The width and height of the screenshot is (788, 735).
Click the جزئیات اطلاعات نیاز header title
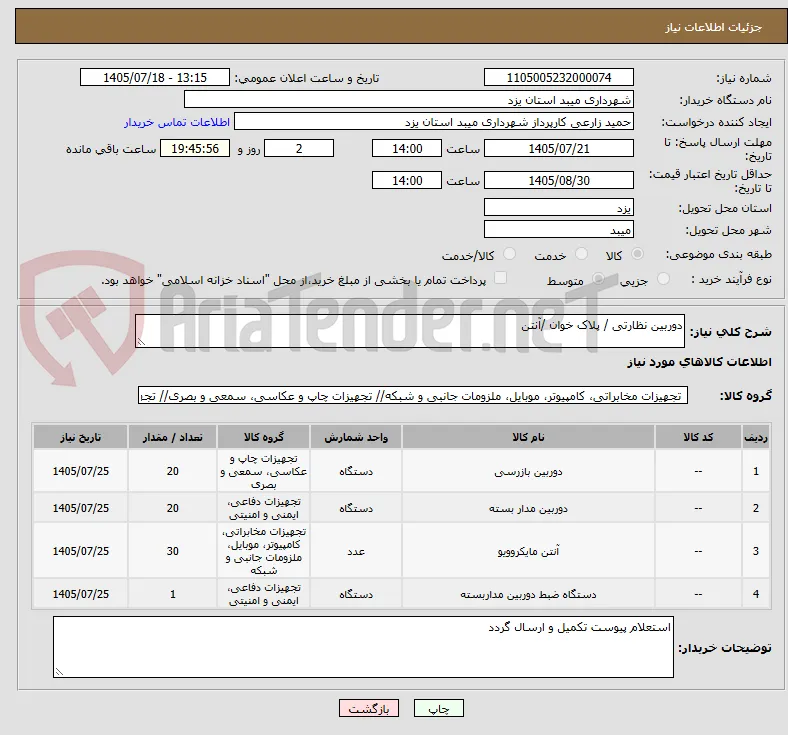713,27
